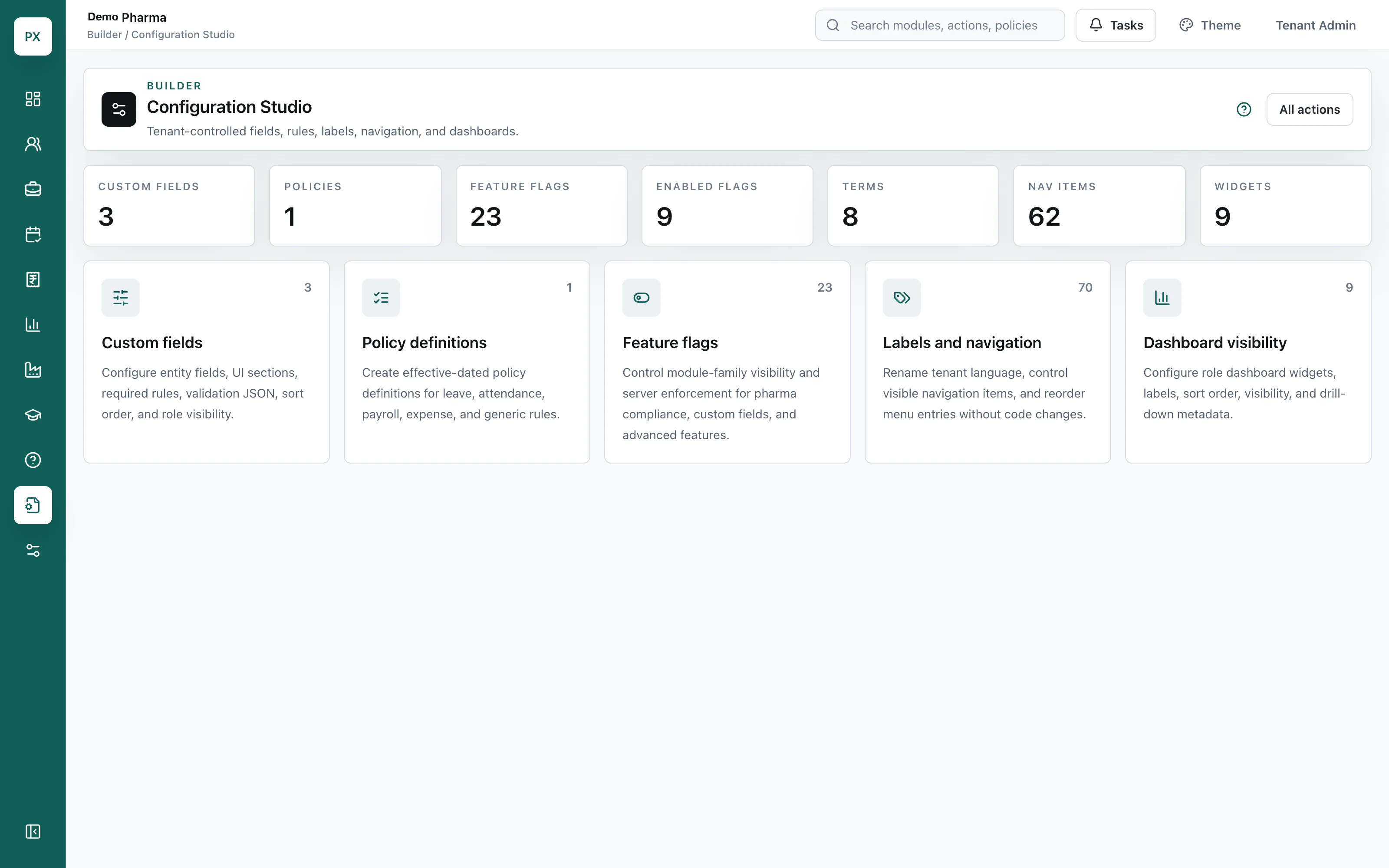The image size is (1389, 868).
Task: Open the sliders settings icon in sidebar
Action: (33, 551)
